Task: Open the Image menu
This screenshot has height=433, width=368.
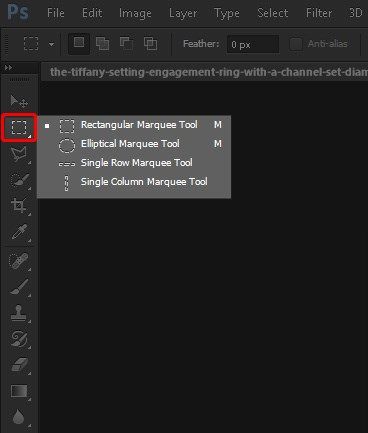Action: [x=135, y=13]
